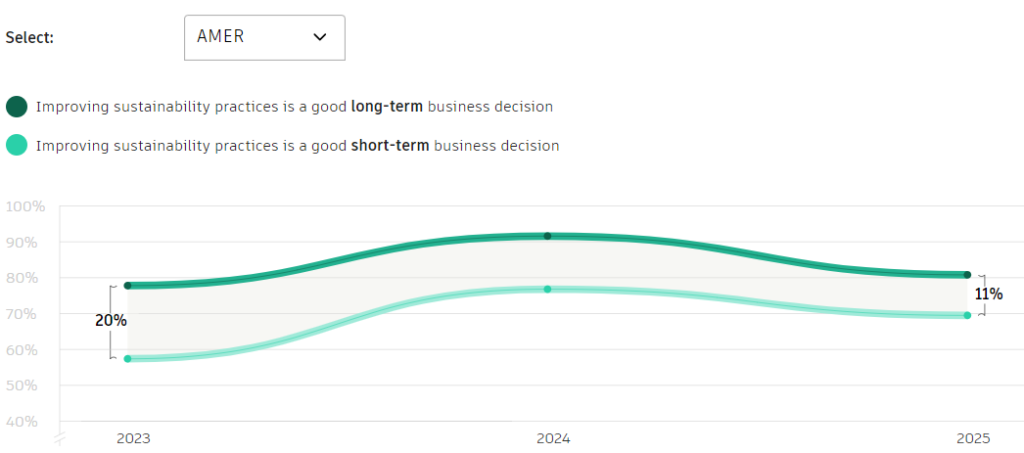Click the light green short-term legend dot
1024x453 pixels.
tap(16, 146)
